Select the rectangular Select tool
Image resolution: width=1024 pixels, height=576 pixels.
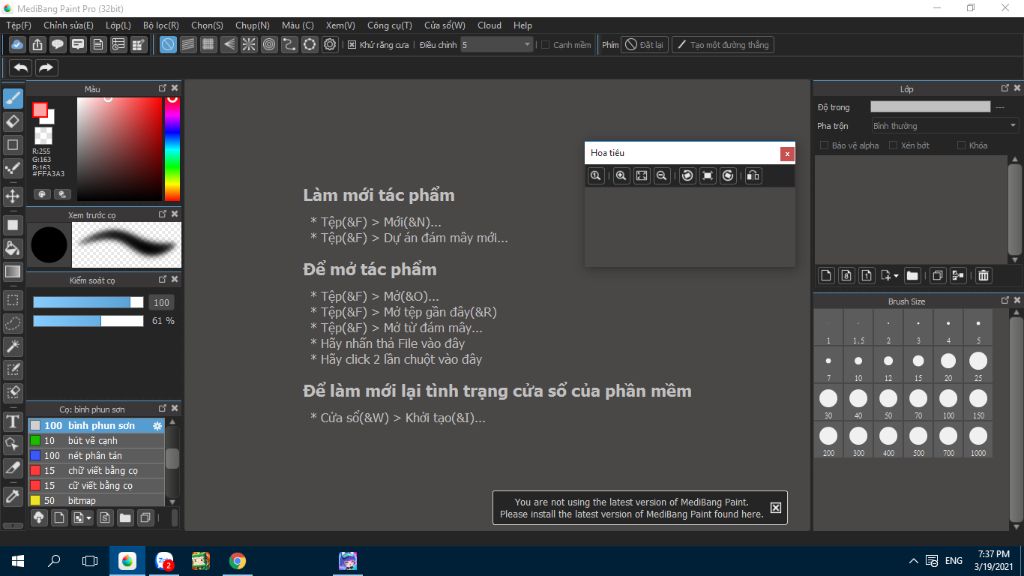[x=12, y=300]
